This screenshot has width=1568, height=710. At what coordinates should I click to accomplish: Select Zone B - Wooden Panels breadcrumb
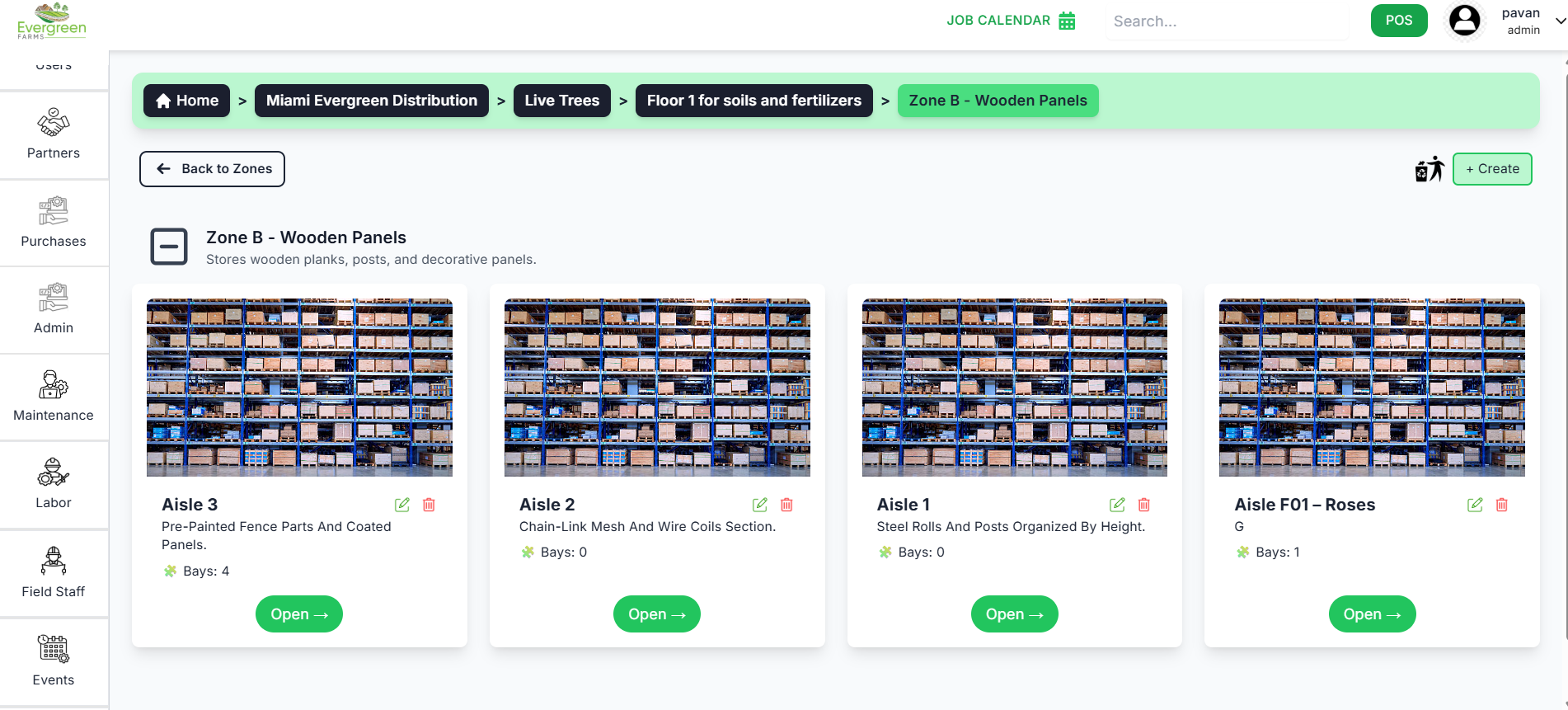point(998,101)
